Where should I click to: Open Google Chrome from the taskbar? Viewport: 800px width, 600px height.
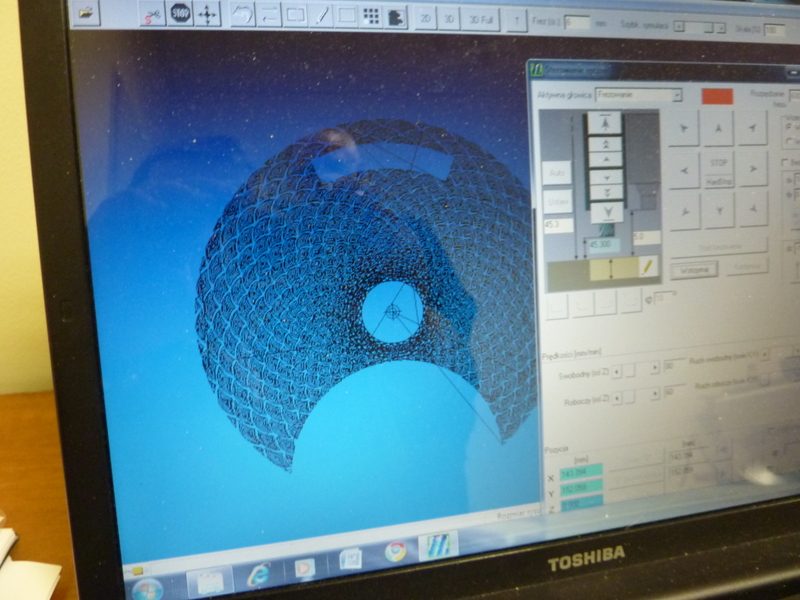click(396, 551)
